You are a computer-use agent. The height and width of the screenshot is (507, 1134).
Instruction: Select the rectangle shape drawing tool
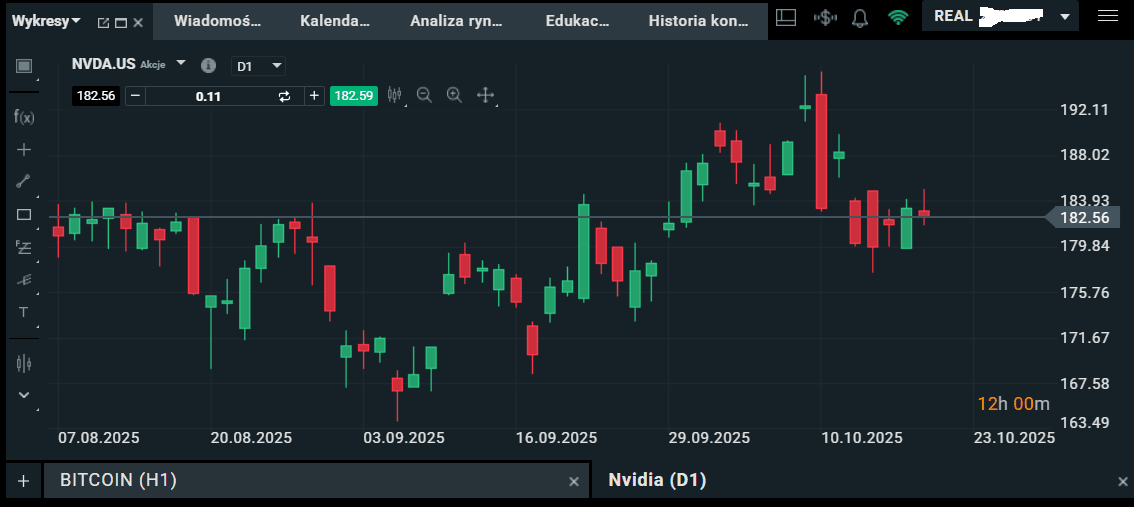click(24, 214)
